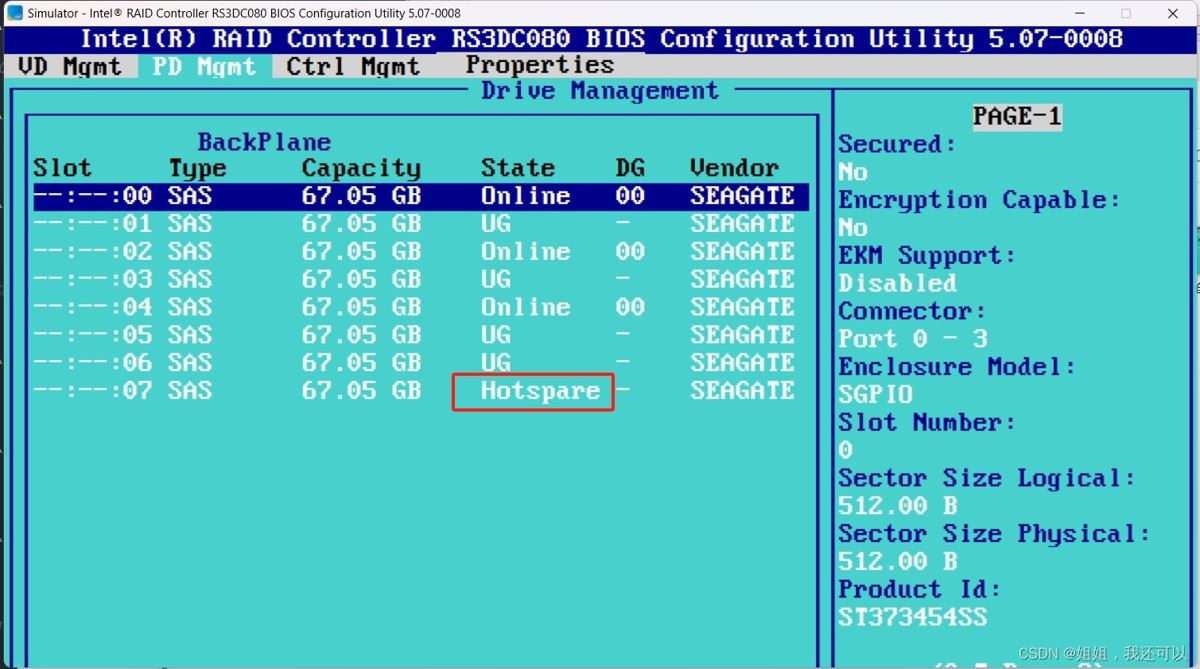Viewport: 1200px width, 669px height.
Task: Click the Sector Size Logical label
Action: pyautogui.click(x=987, y=479)
